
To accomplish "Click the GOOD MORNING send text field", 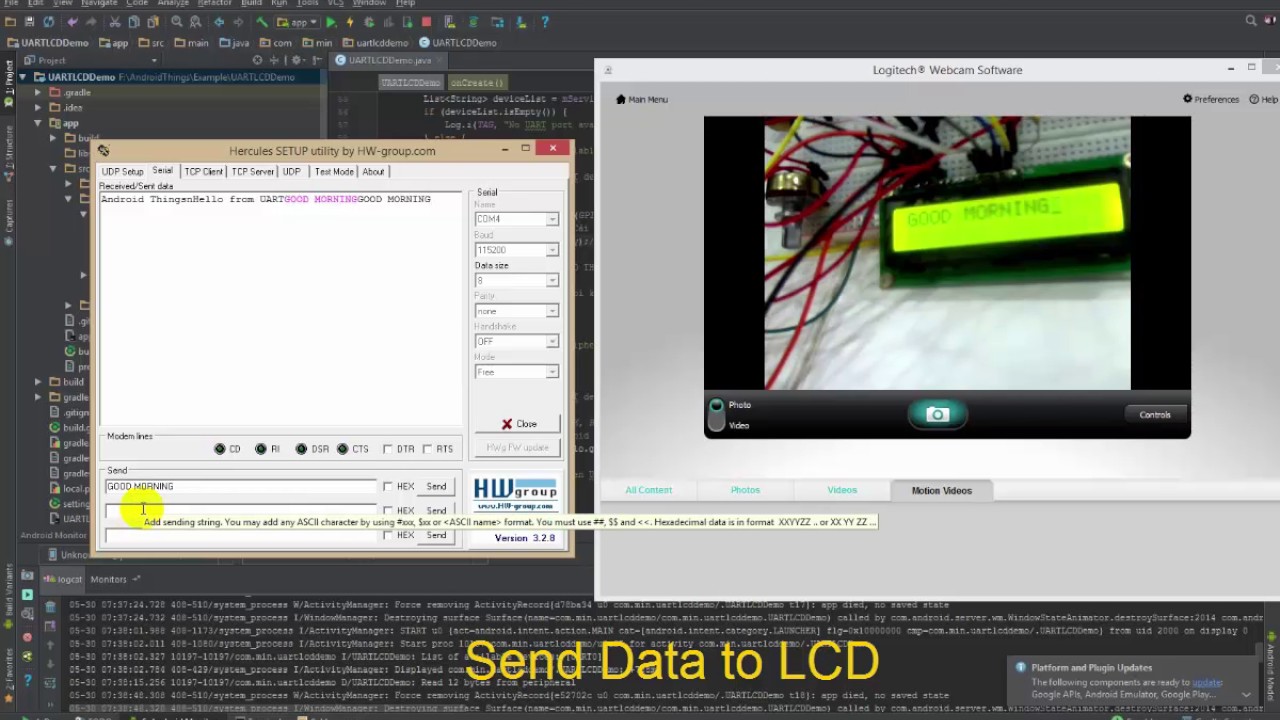I will 241,486.
